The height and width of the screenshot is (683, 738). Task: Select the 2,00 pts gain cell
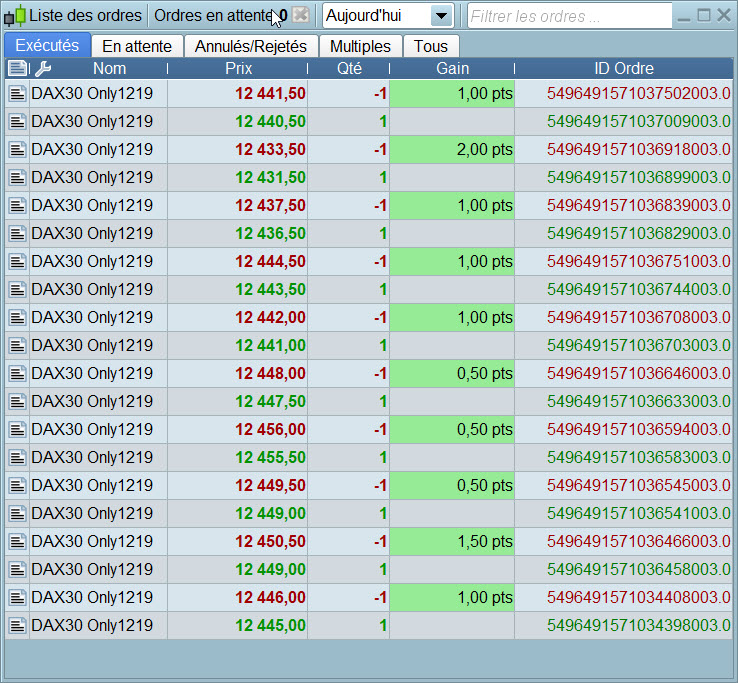click(x=452, y=150)
